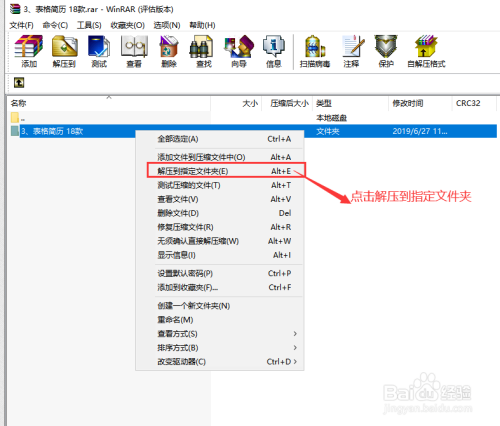Click the SFX (自解压格式) toolbar icon
500x426 pixels.
(426, 52)
